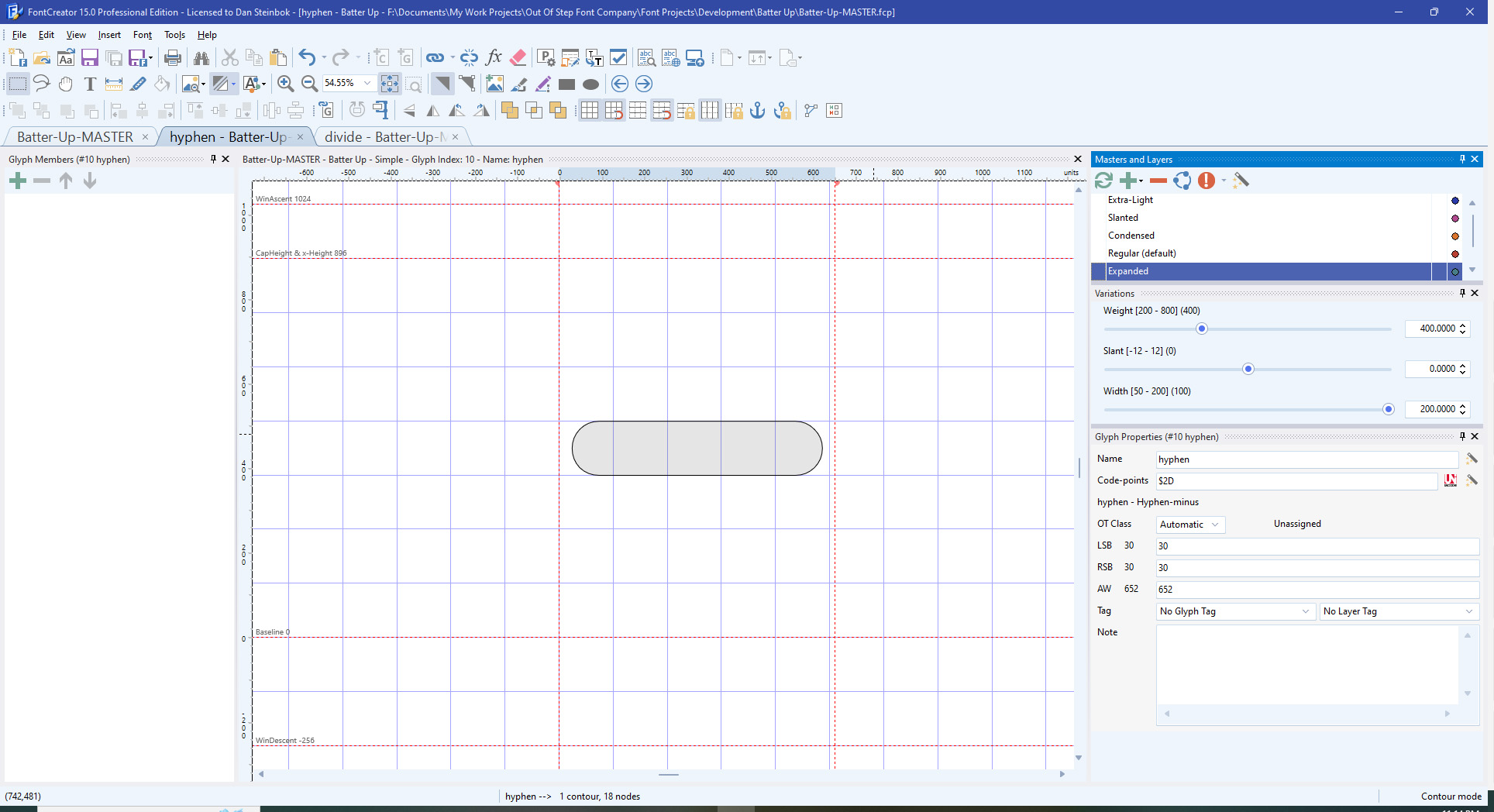This screenshot has height=812, width=1494.
Task: Select the Regular (default) master
Action: pyautogui.click(x=1141, y=253)
